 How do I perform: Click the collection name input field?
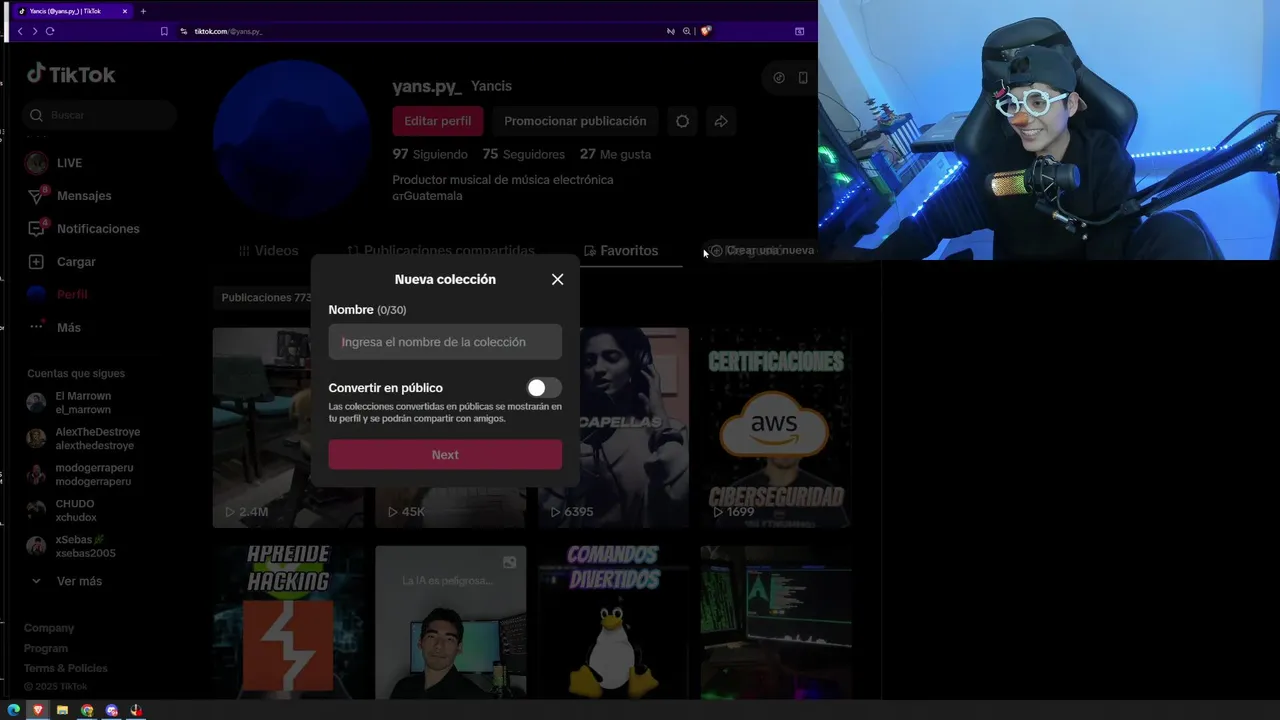(445, 342)
